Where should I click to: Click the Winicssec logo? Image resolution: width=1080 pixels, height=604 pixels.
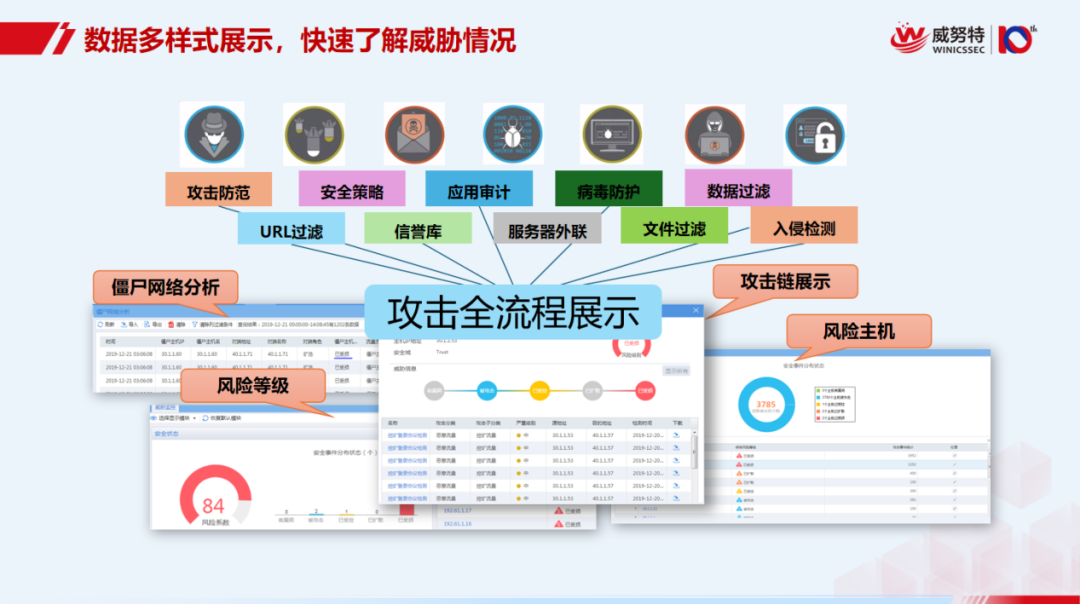tap(937, 39)
